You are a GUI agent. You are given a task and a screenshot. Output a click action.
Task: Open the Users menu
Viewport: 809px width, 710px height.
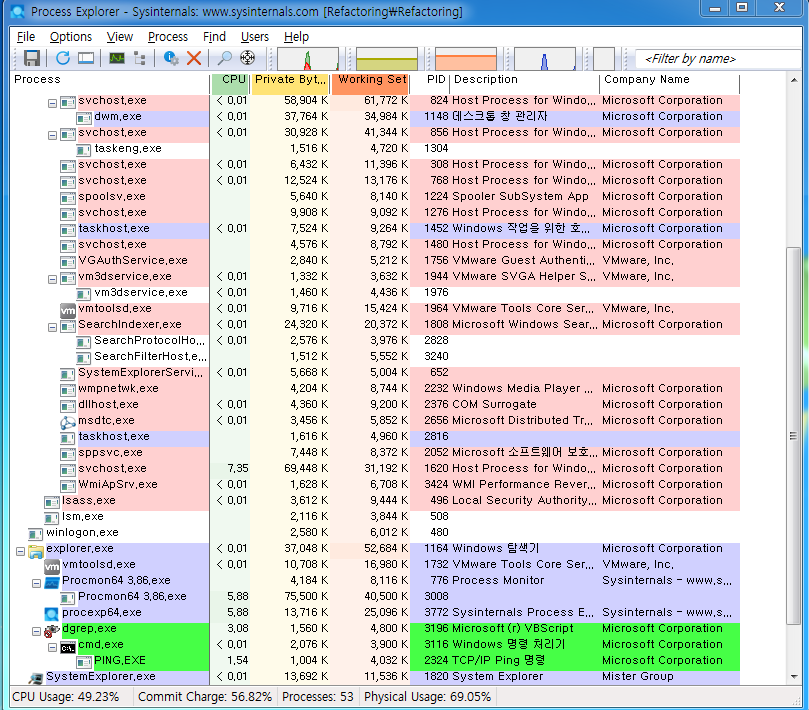(255, 37)
